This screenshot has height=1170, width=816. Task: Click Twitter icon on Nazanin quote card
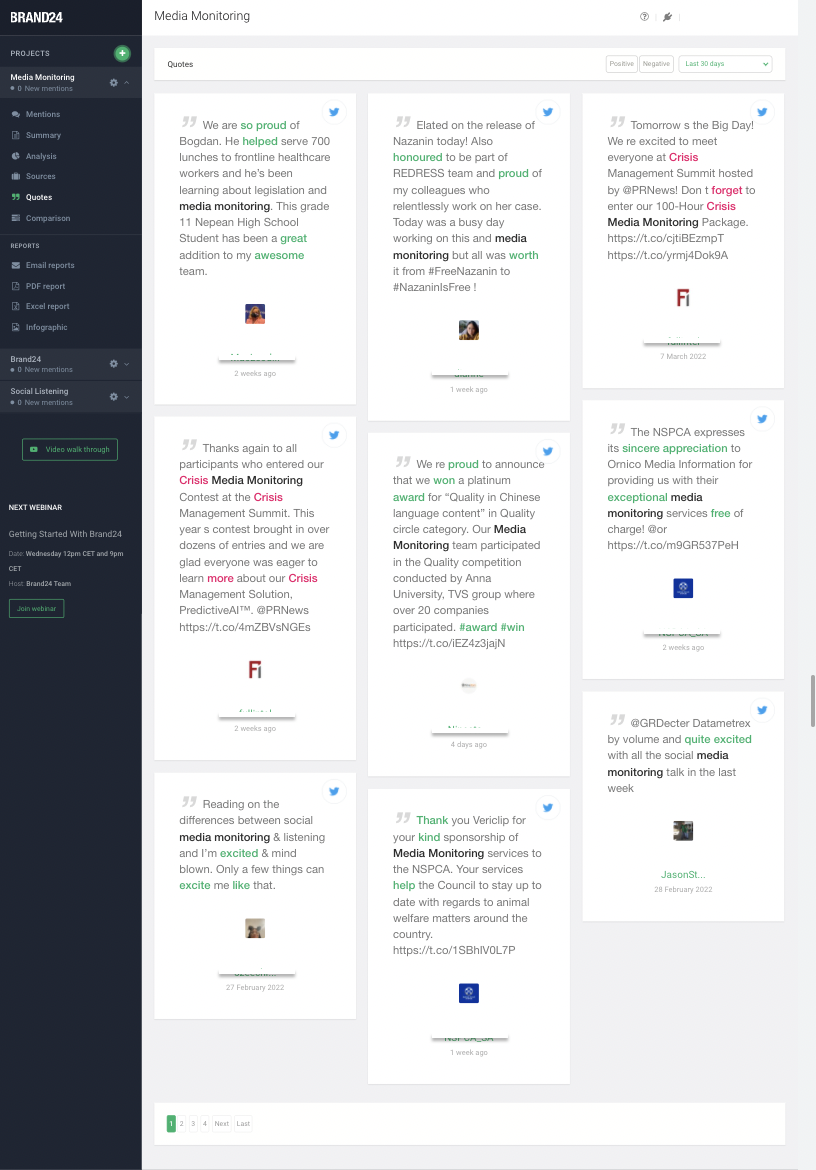(x=548, y=112)
